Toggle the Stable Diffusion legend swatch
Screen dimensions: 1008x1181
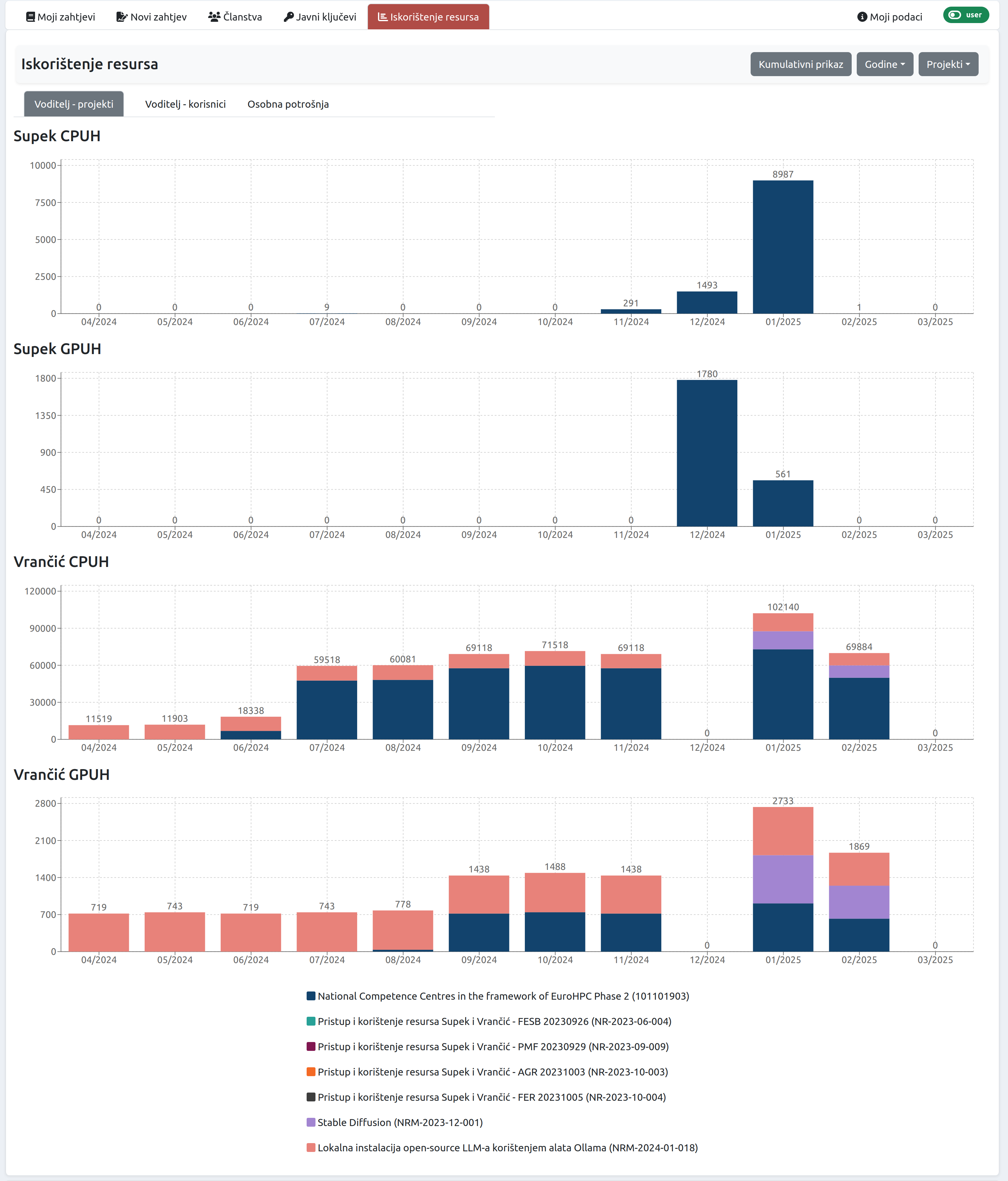(x=311, y=1122)
